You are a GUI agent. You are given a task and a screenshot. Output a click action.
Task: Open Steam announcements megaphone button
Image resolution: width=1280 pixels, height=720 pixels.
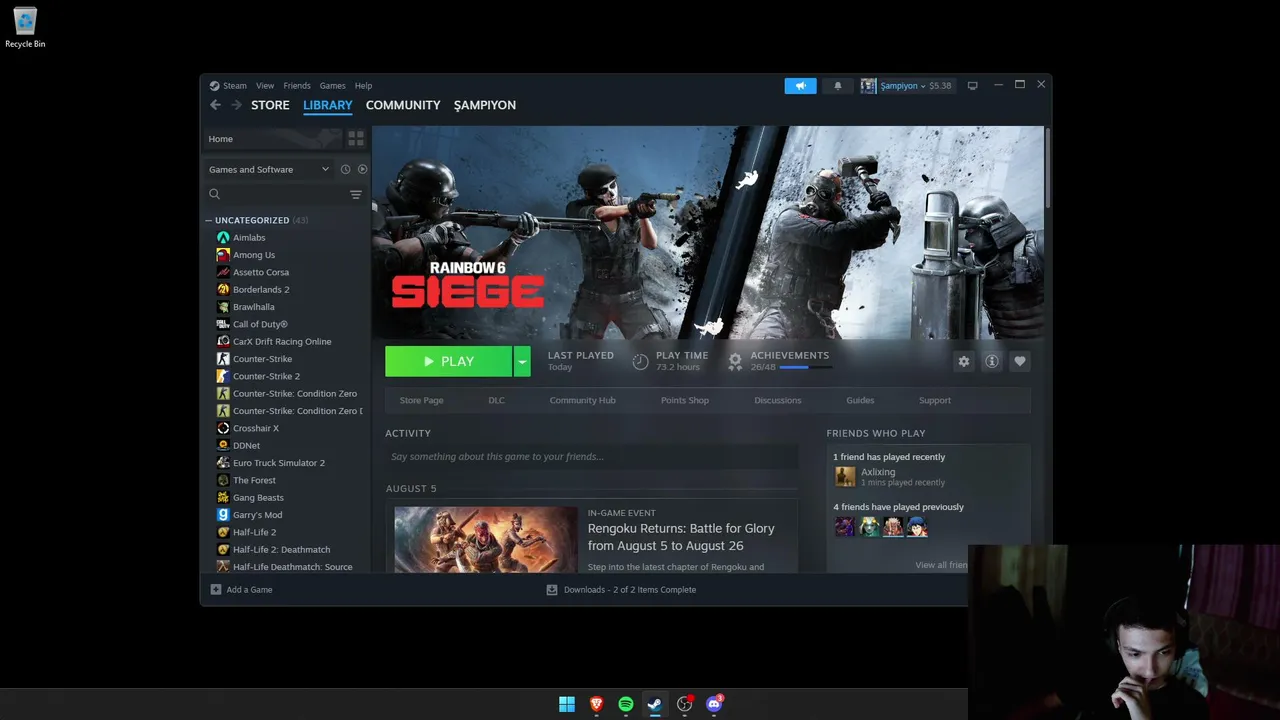pos(800,86)
